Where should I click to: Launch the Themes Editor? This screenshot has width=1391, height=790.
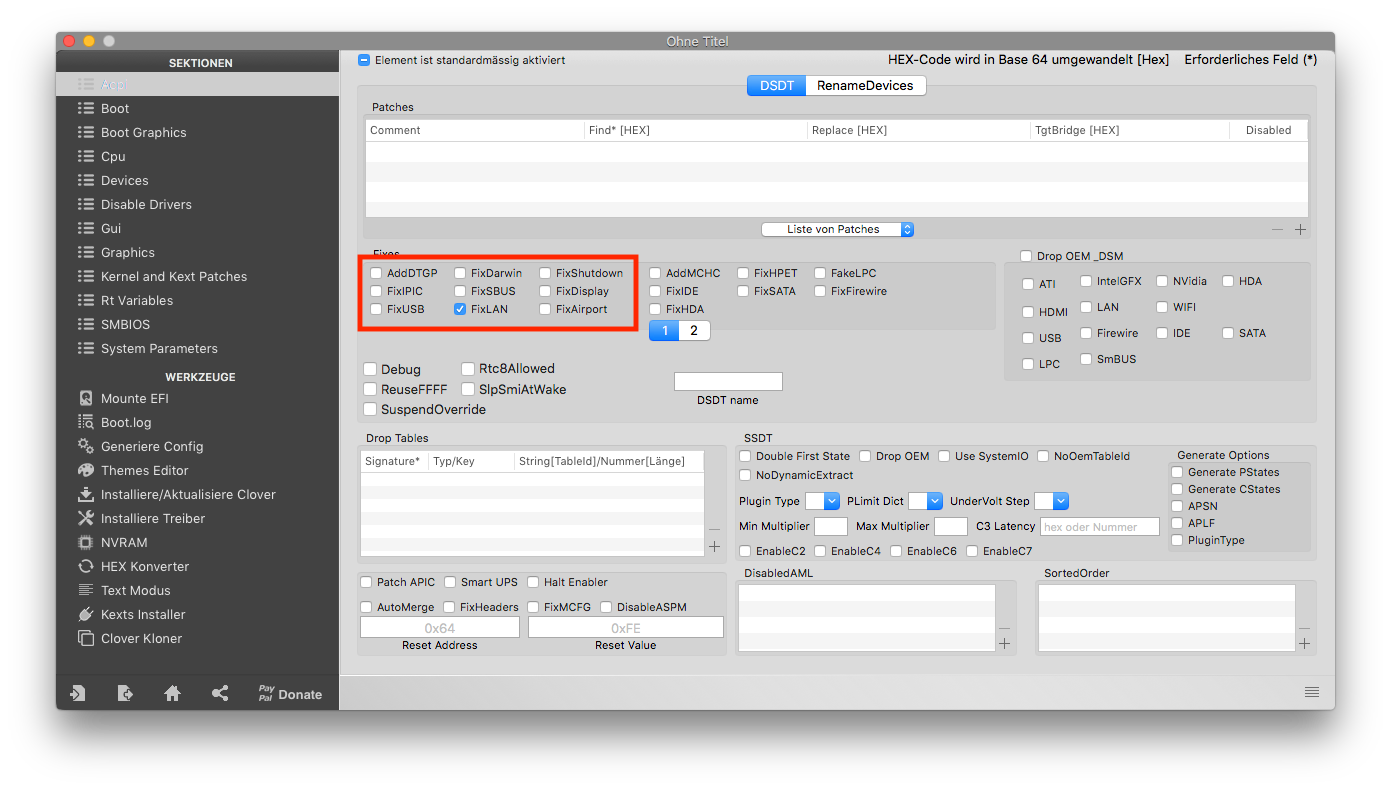point(144,470)
